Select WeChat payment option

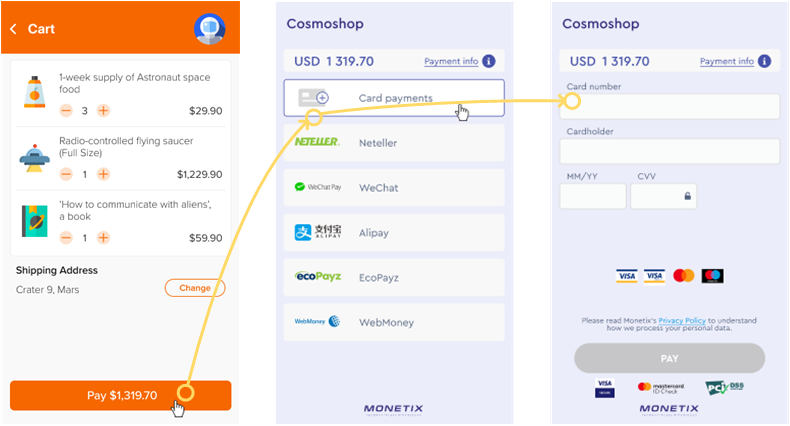click(x=394, y=188)
